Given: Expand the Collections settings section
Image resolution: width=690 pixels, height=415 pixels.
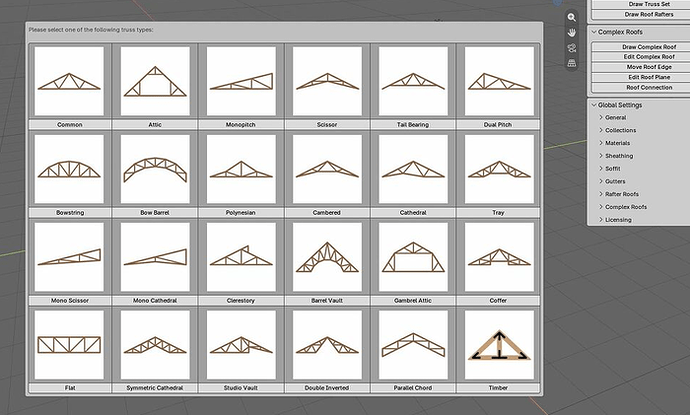Looking at the screenshot, I should 601,130.
